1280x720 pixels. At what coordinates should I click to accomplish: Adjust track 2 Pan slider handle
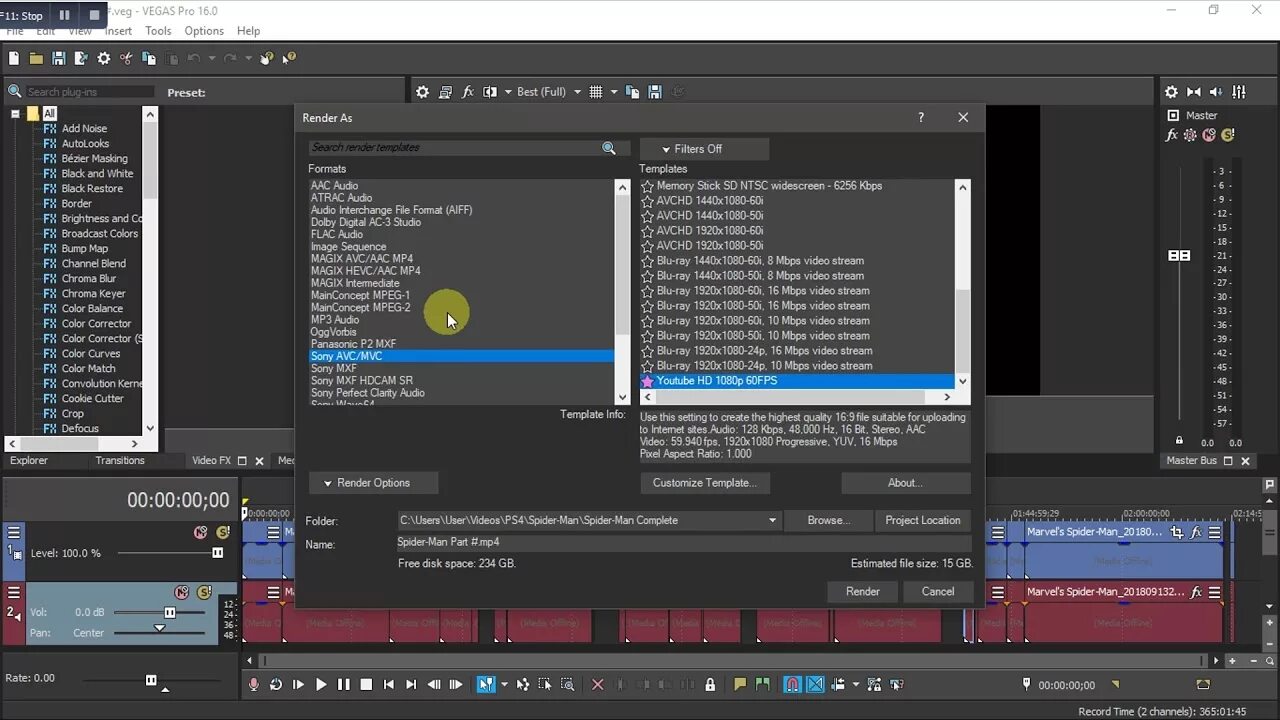coord(159,629)
